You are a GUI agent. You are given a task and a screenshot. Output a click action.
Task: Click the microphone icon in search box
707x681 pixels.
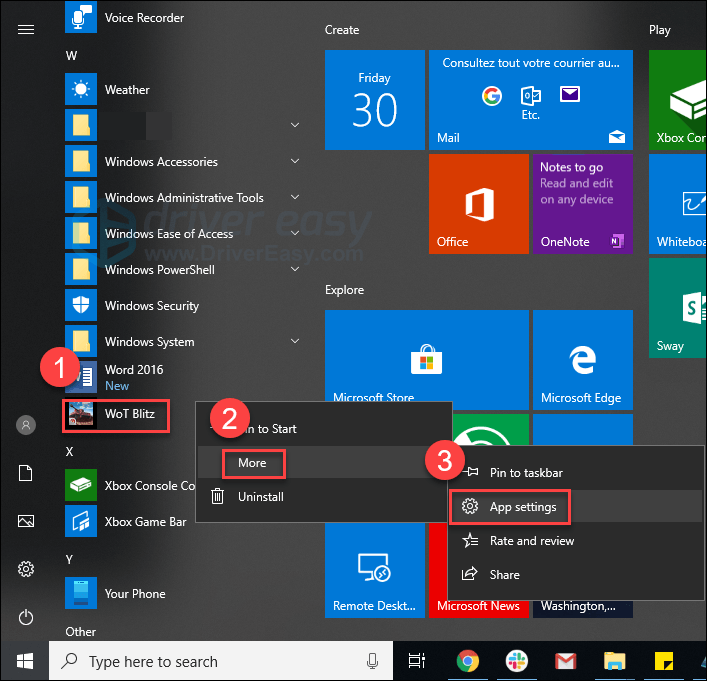[x=372, y=661]
